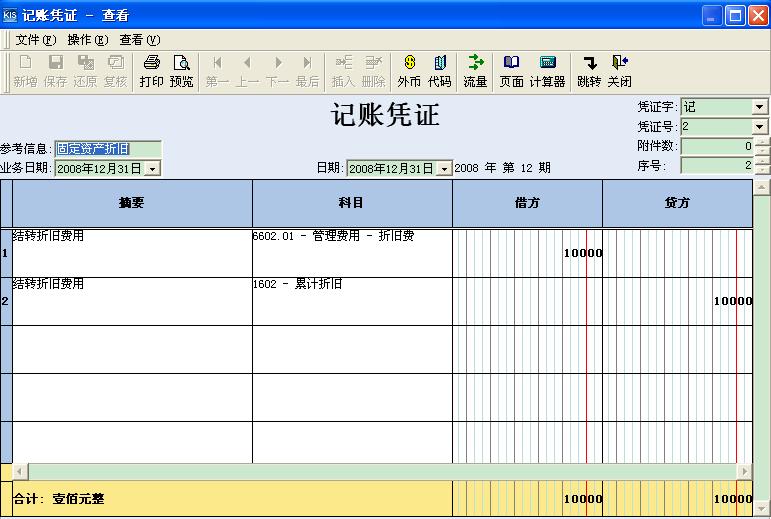The height and width of the screenshot is (519, 771).
Task: Click the 插入 (Insert) row icon
Action: pos(343,72)
